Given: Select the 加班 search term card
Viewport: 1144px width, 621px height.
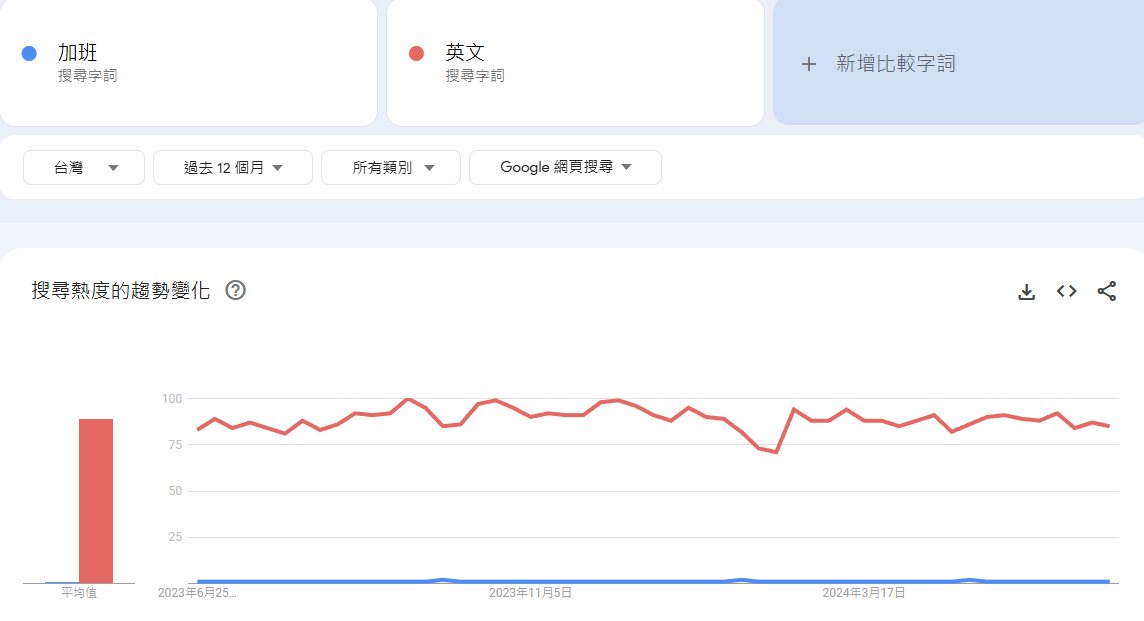Looking at the screenshot, I should point(188,63).
